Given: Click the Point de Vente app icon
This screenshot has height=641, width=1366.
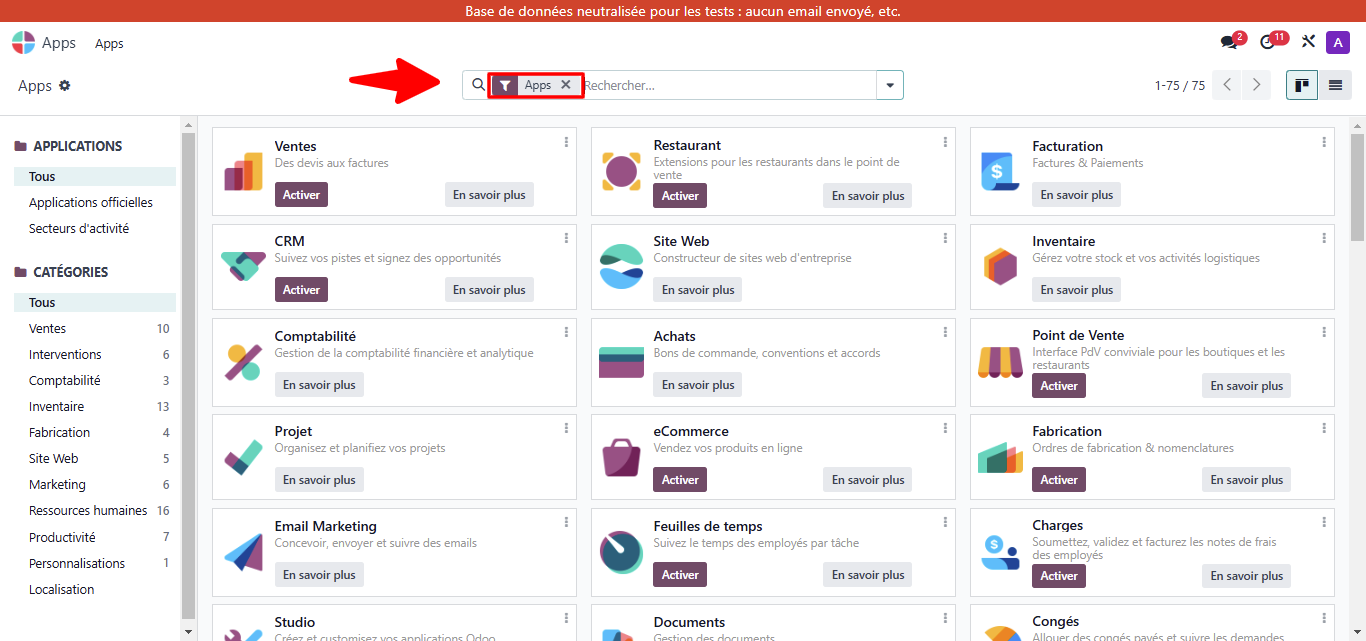Looking at the screenshot, I should [1000, 361].
